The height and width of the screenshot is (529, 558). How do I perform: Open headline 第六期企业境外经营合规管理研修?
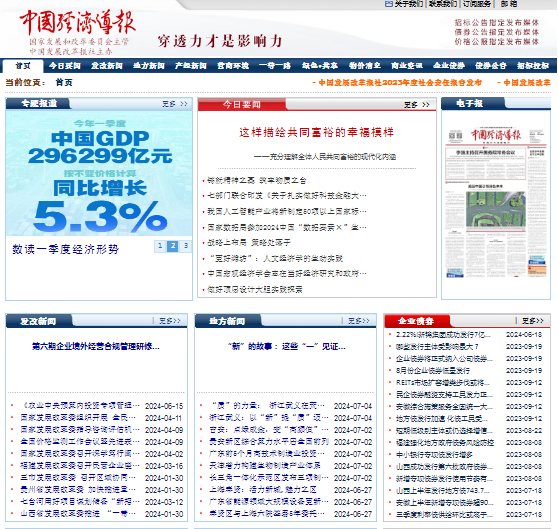(96, 346)
